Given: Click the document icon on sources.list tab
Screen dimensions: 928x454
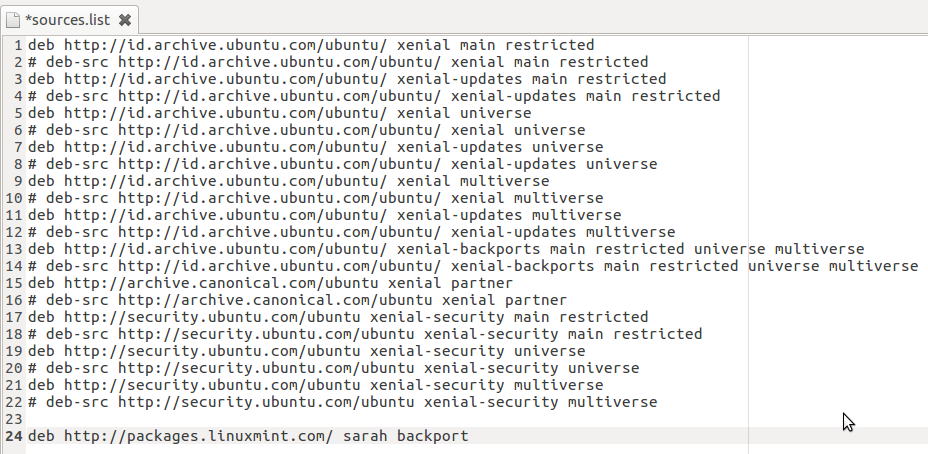Looking at the screenshot, I should (12, 20).
